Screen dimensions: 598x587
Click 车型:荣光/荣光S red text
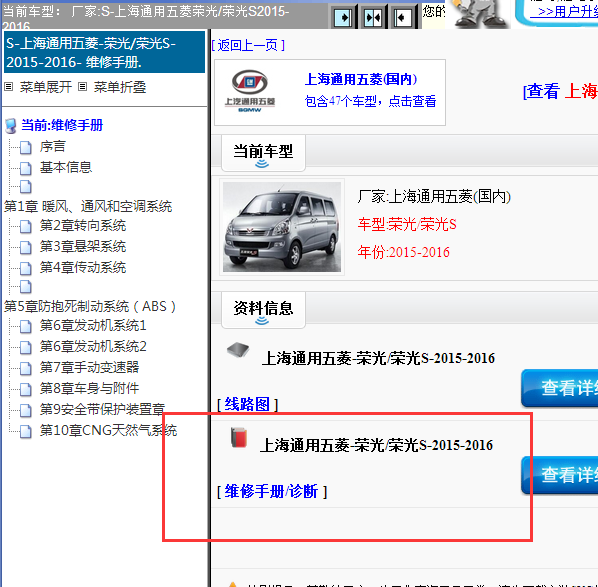(407, 224)
